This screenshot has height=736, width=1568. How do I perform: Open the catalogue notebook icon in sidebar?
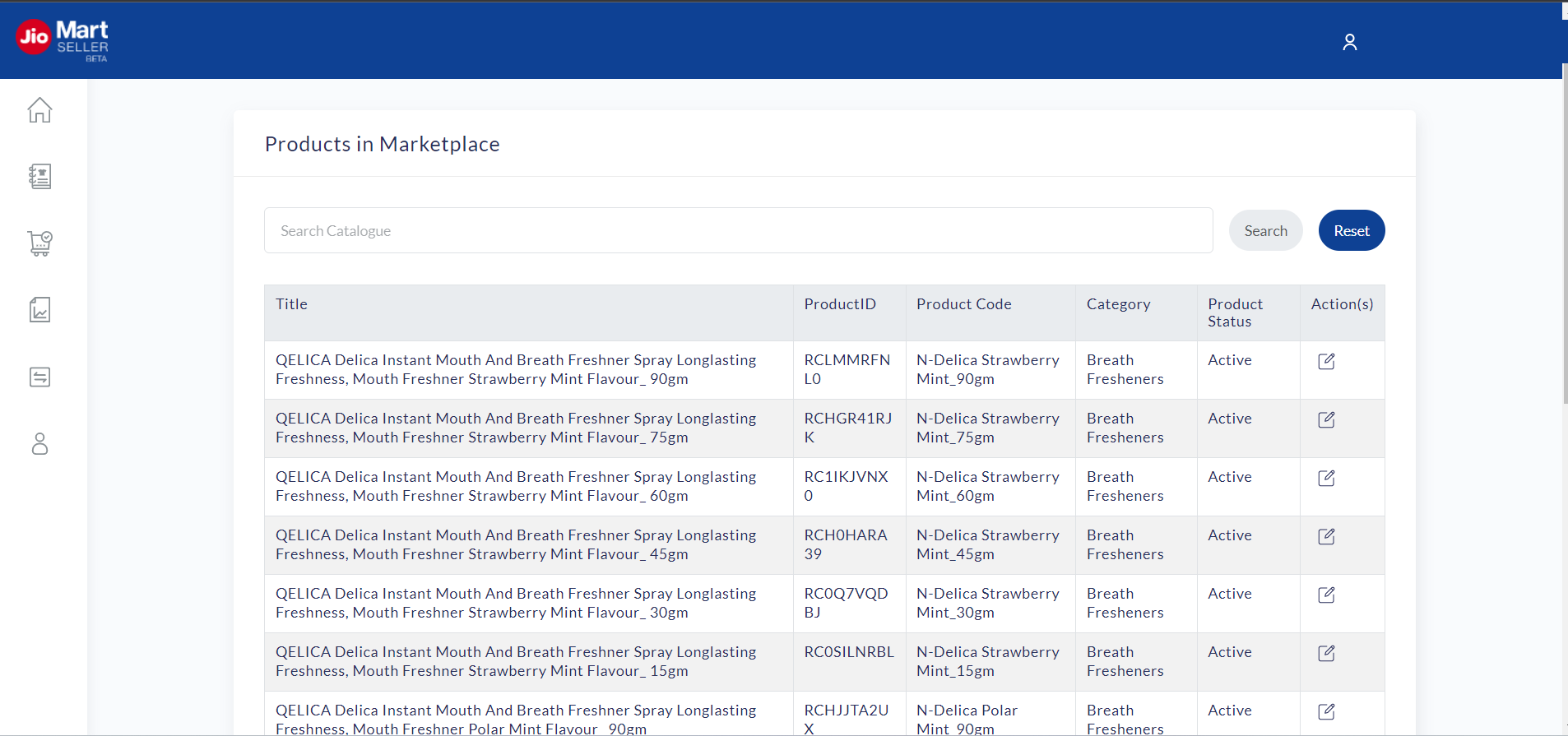pyautogui.click(x=39, y=176)
